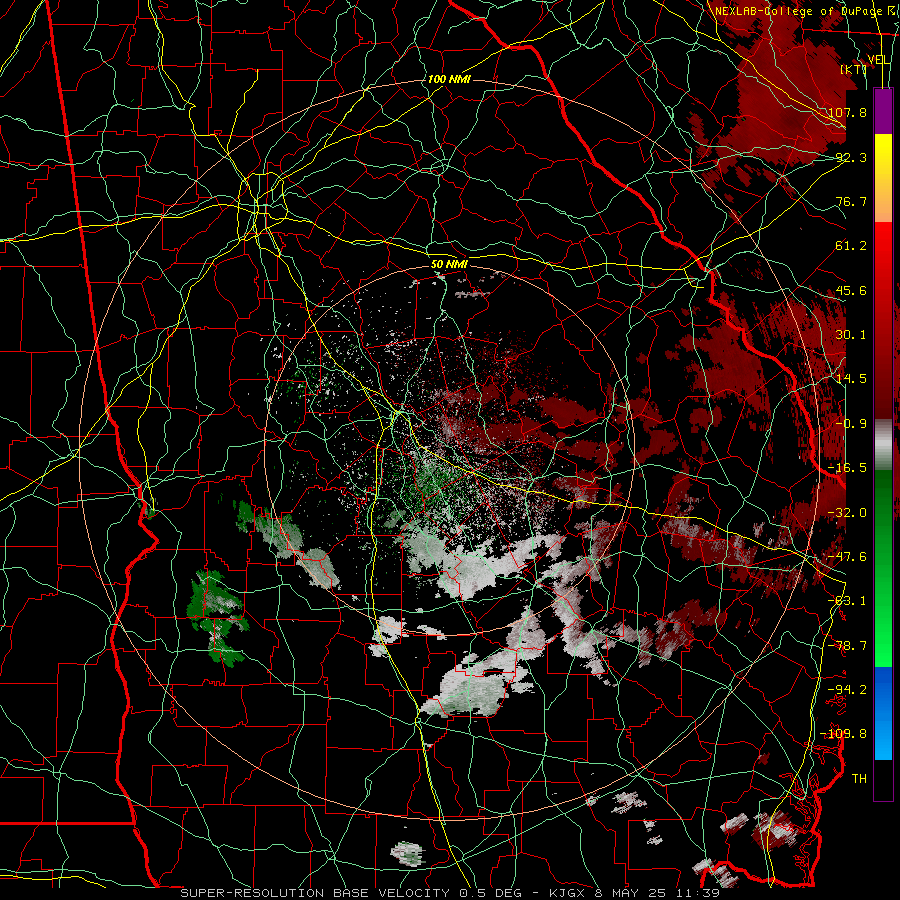
Task: Click the 100 NMI range ring label
Action: point(449,79)
